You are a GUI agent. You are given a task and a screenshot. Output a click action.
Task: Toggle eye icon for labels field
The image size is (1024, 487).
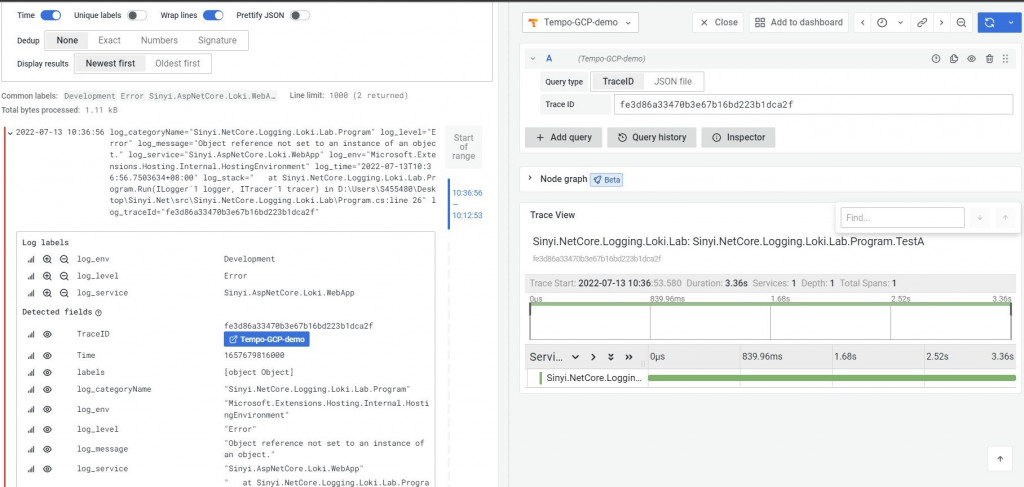pos(47,373)
